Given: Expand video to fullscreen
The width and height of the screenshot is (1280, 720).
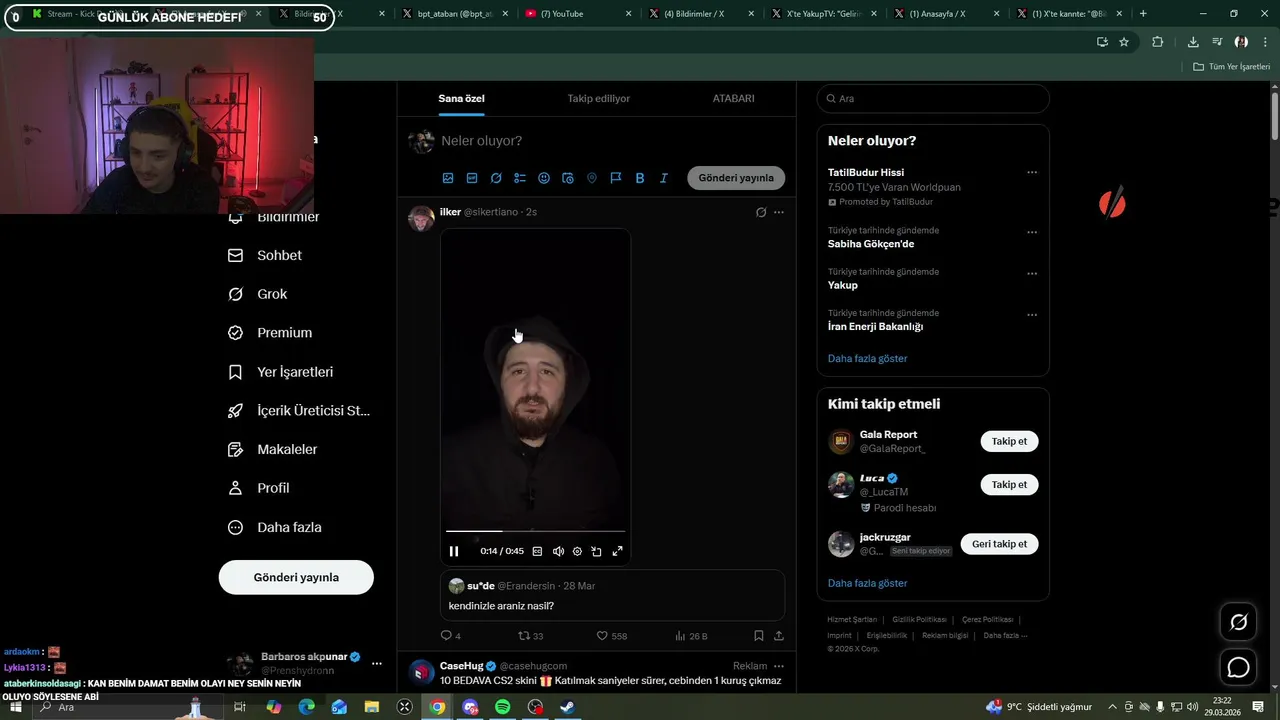Looking at the screenshot, I should [x=617, y=551].
